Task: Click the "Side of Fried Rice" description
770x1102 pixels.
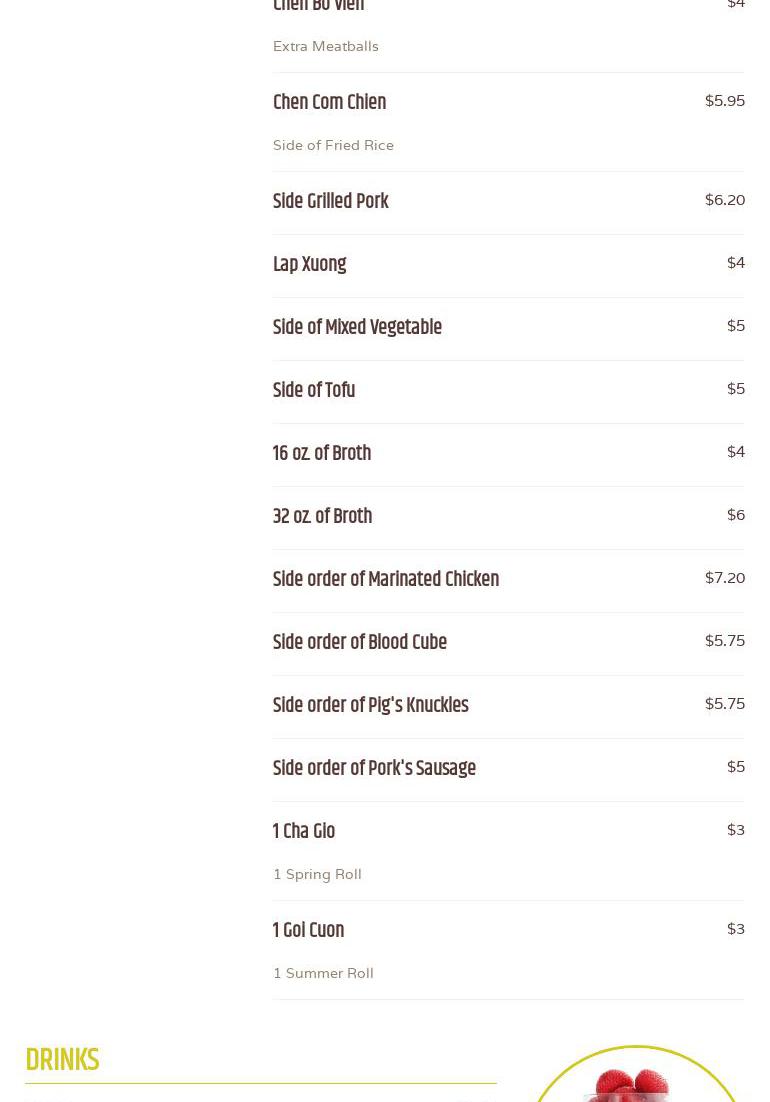Action: coord(333,145)
